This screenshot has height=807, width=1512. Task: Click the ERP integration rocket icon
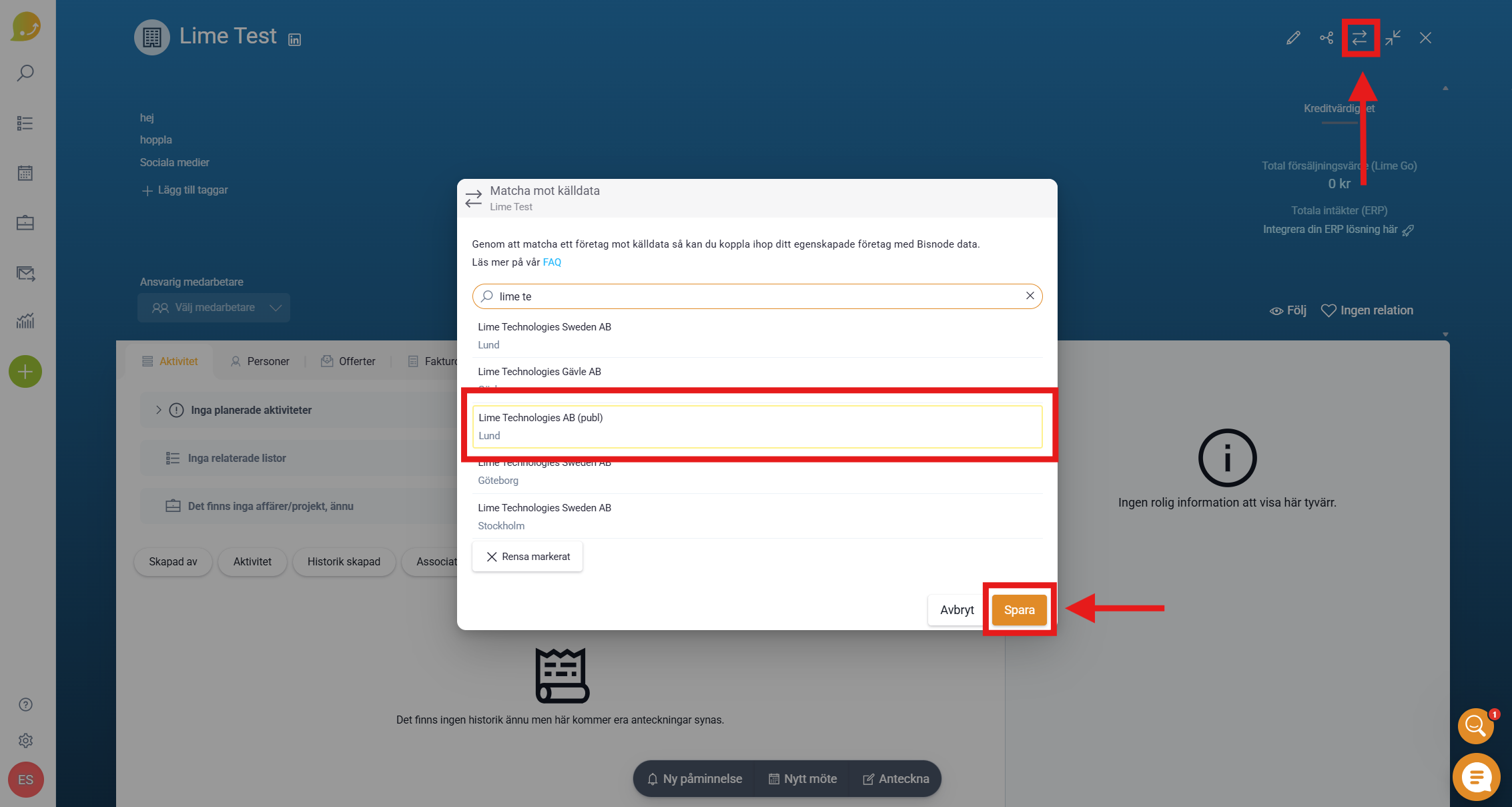click(x=1408, y=230)
